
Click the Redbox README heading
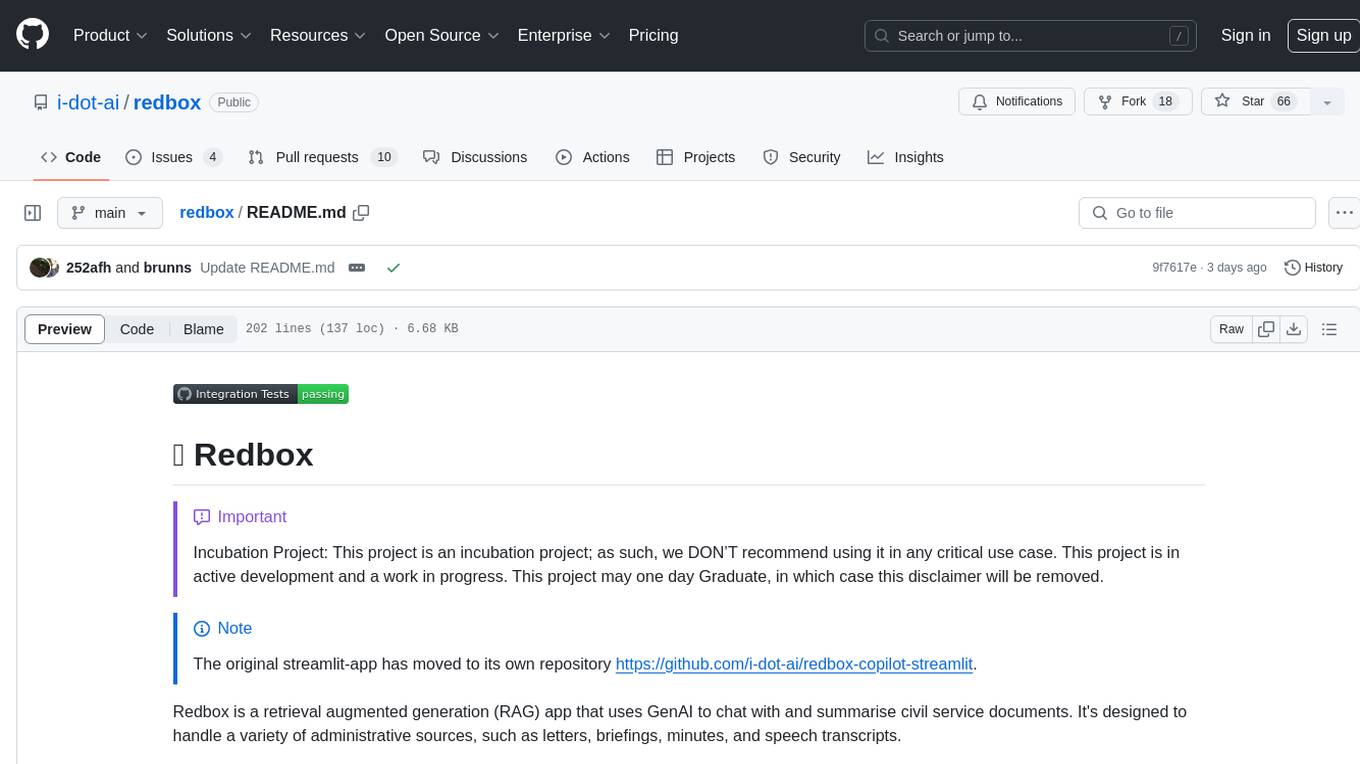243,454
